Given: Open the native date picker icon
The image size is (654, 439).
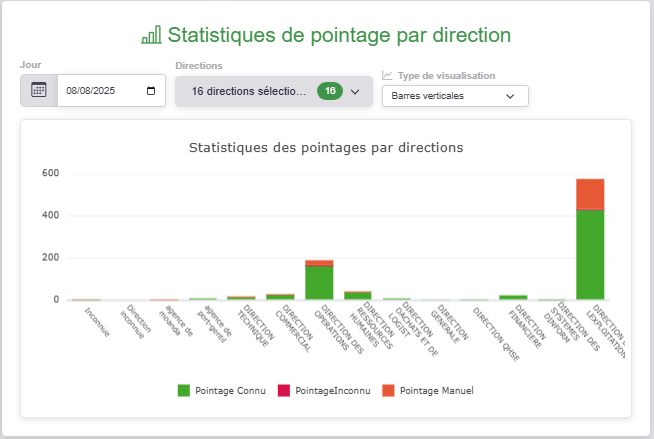Looking at the screenshot, I should (x=151, y=91).
